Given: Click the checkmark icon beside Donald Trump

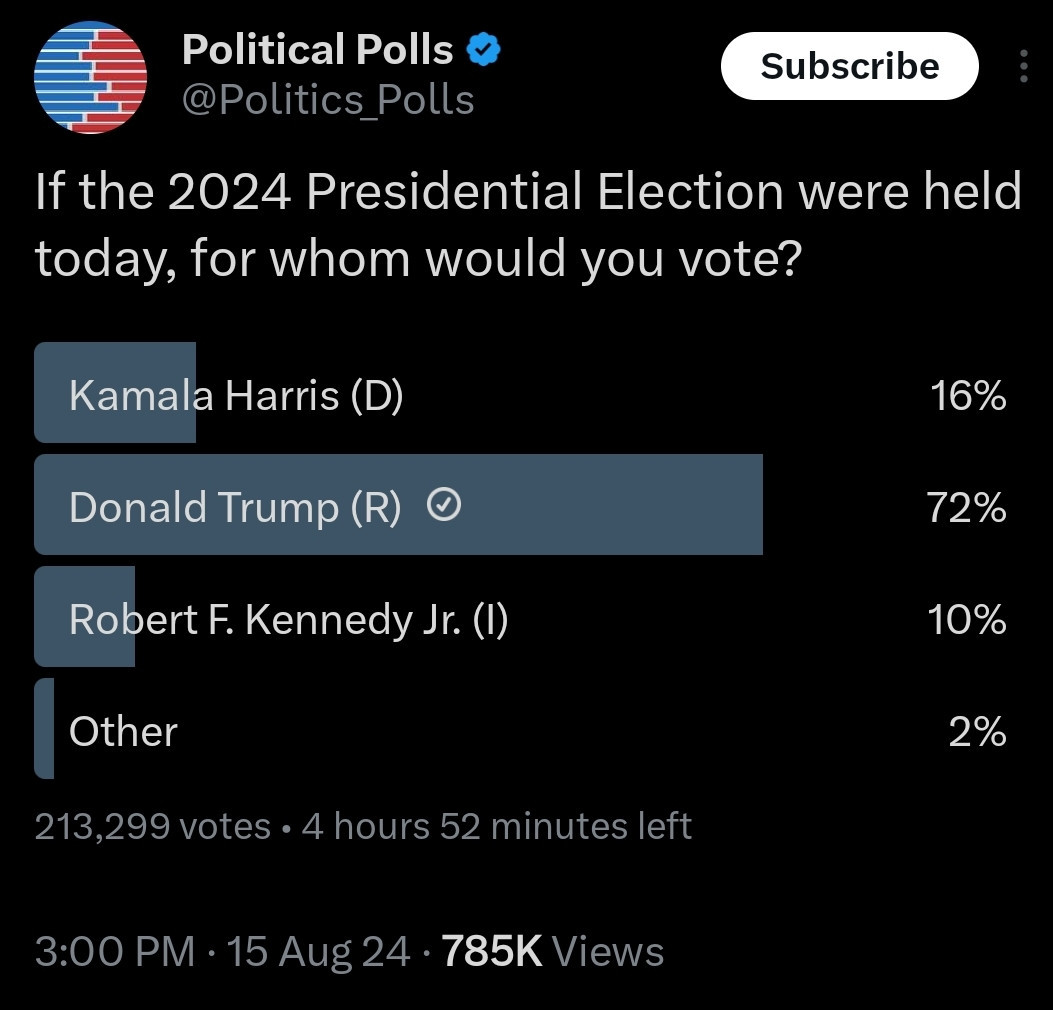Looking at the screenshot, I should click(x=444, y=505).
